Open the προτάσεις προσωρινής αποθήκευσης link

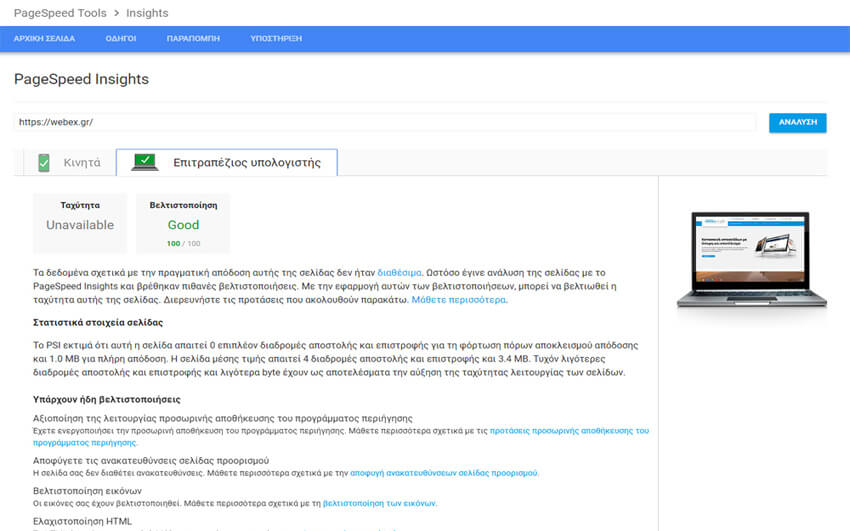point(569,431)
